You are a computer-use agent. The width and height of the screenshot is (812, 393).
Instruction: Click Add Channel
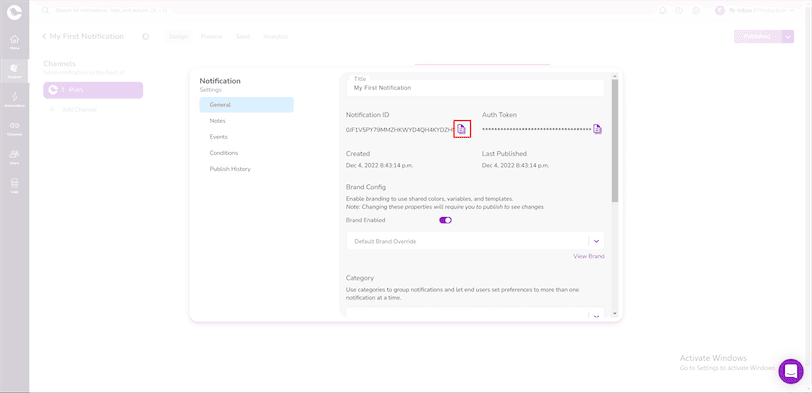[x=79, y=110]
